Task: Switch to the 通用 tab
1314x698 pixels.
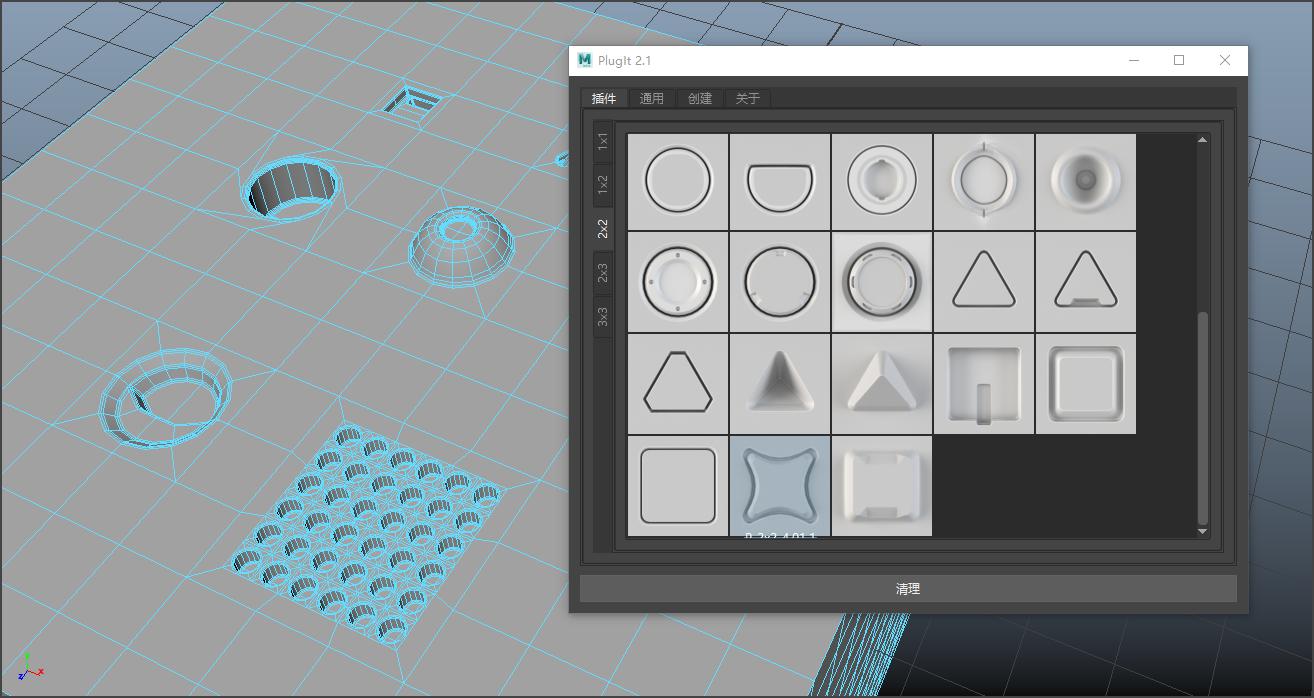Action: click(x=652, y=98)
